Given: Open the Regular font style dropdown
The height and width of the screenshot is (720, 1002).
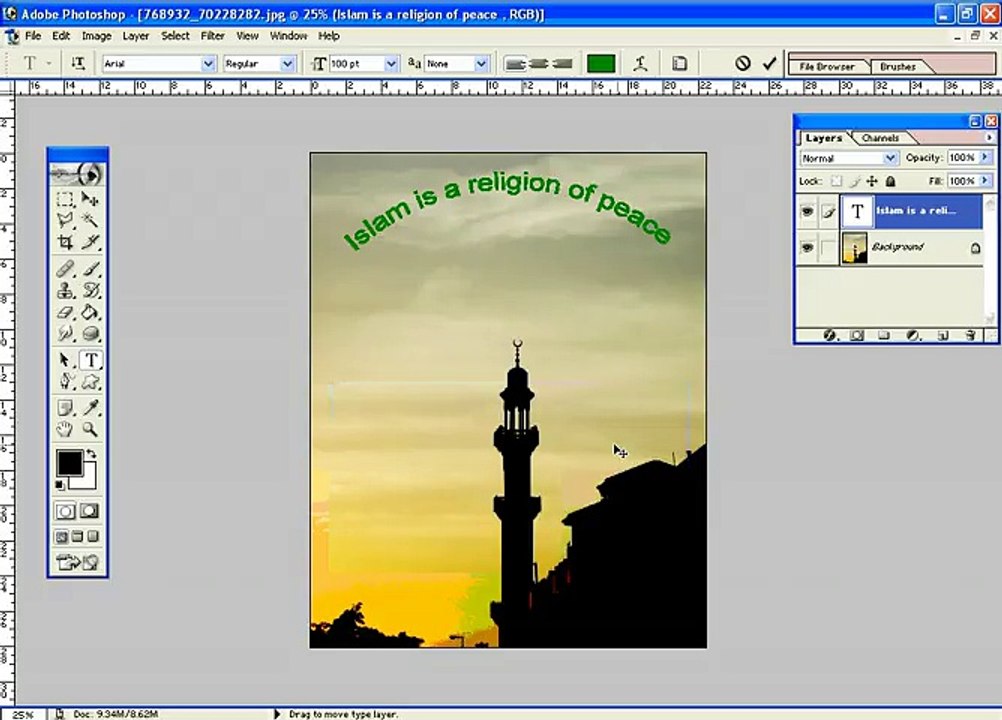Looking at the screenshot, I should click(x=288, y=64).
